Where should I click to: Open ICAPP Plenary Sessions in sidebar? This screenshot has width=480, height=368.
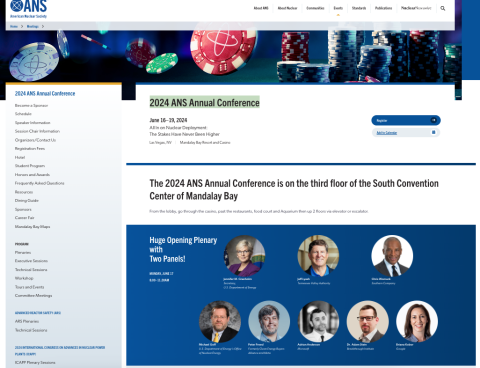[x=35, y=362]
